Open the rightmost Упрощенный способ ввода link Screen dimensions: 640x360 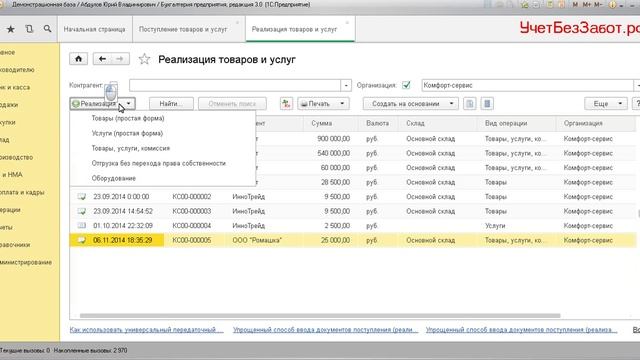coord(521,330)
